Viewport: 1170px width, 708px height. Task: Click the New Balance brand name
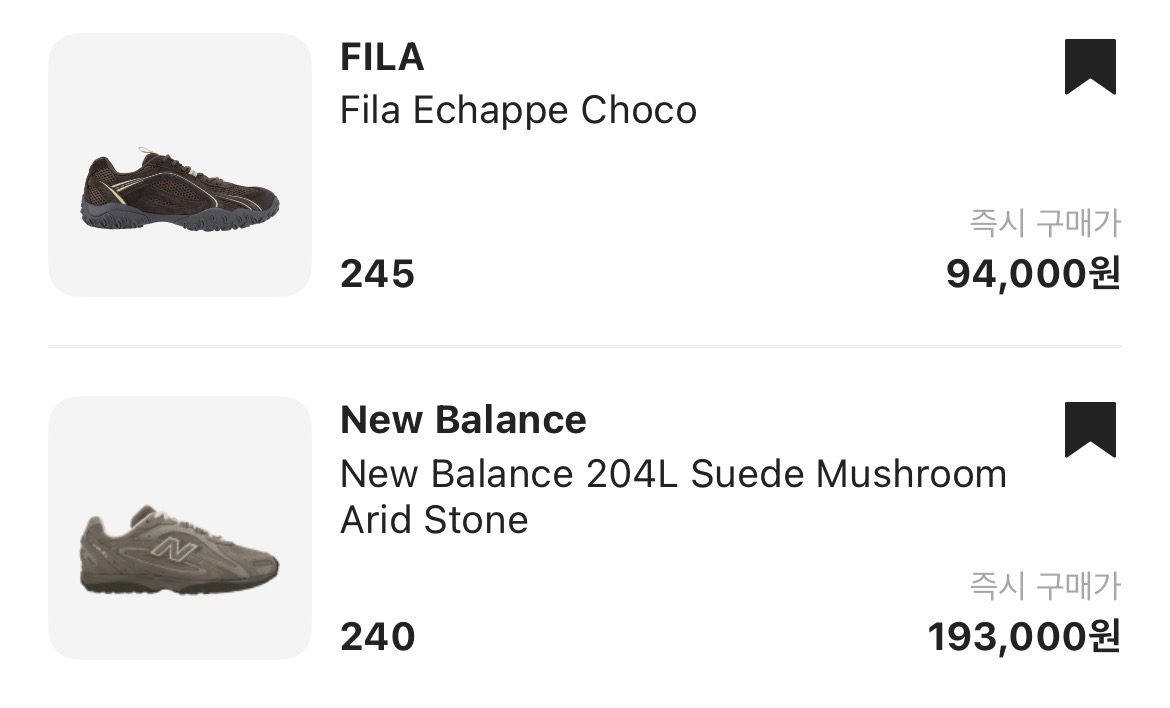click(463, 420)
